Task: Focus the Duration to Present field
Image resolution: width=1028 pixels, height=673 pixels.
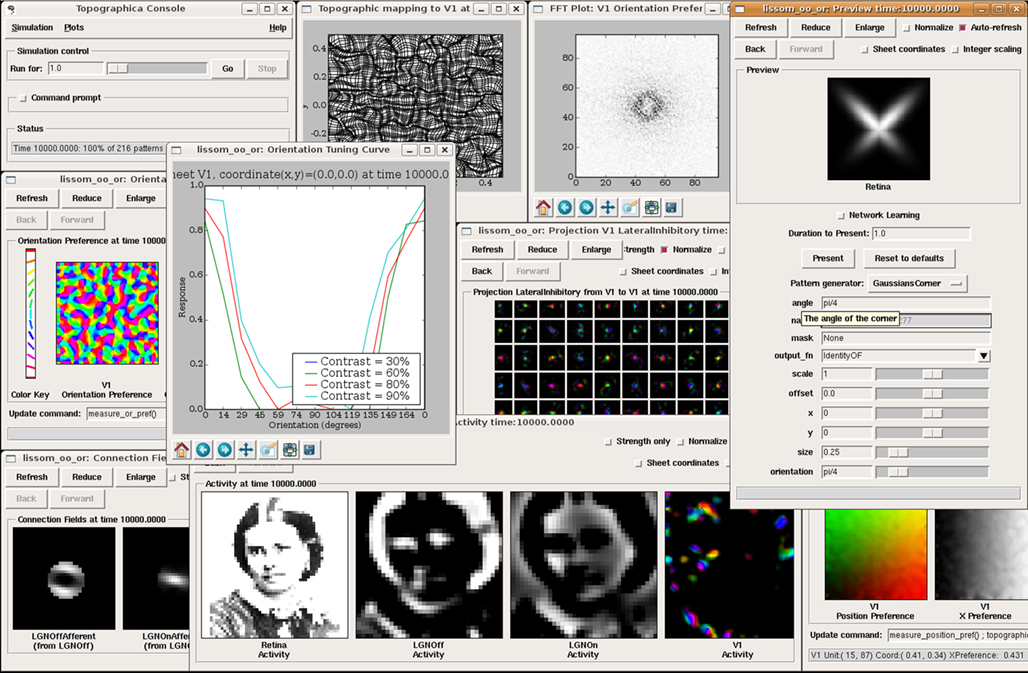Action: tap(920, 233)
